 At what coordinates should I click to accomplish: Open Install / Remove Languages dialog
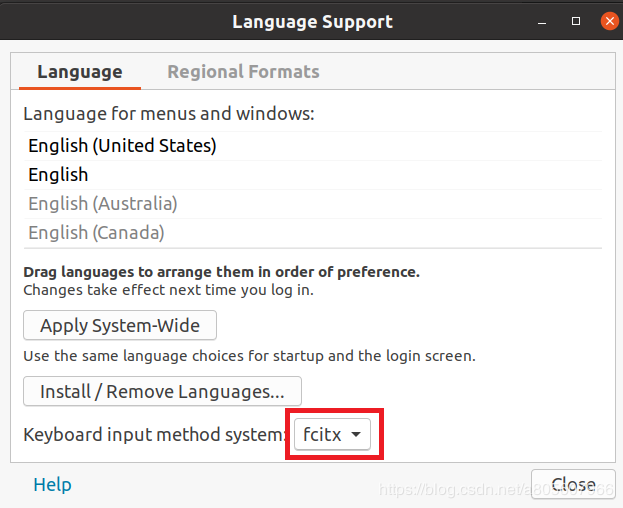point(162,391)
